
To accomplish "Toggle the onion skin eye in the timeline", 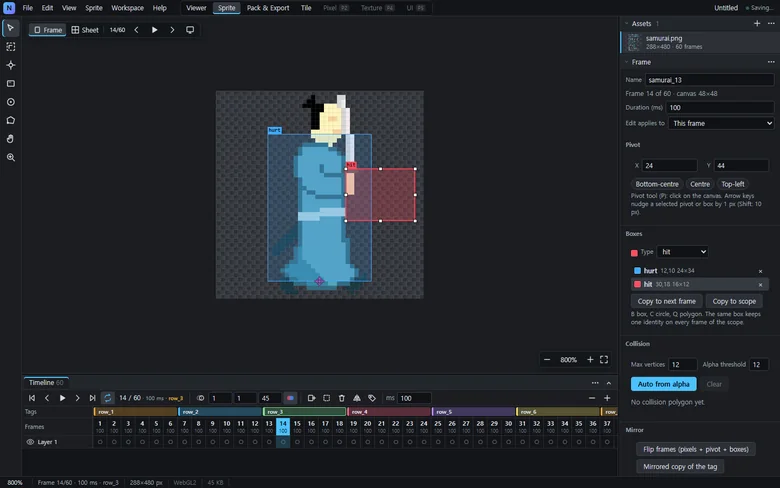I will (x=200, y=398).
